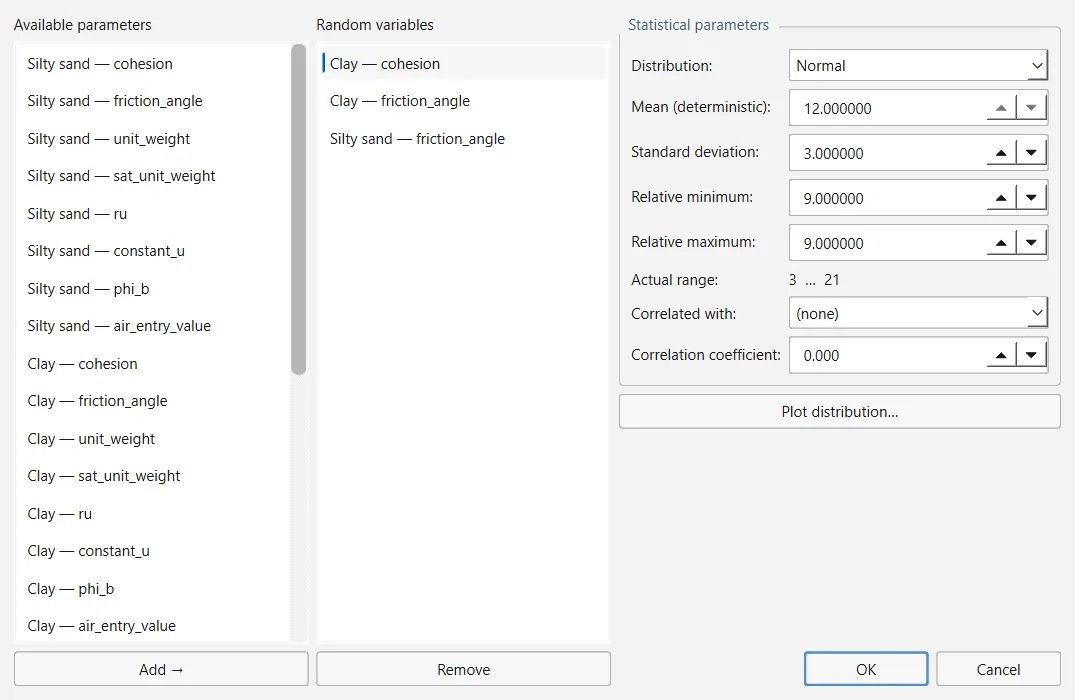
Task: Click the Mean (deterministic) down arrow
Action: (1031, 108)
